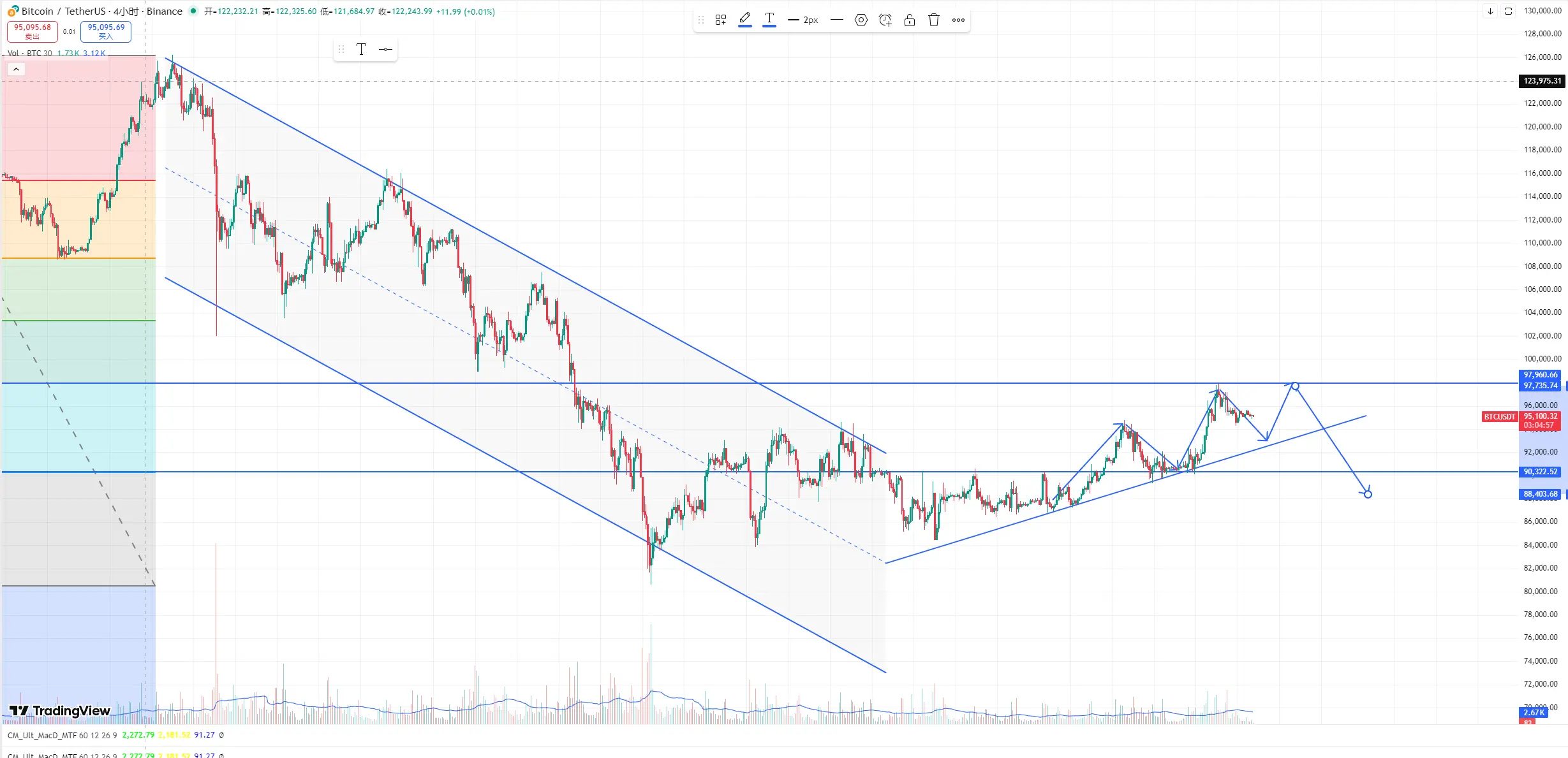Collapse indicator legend with chevron arrow
Viewport: 1568px width, 758px height.
point(16,69)
